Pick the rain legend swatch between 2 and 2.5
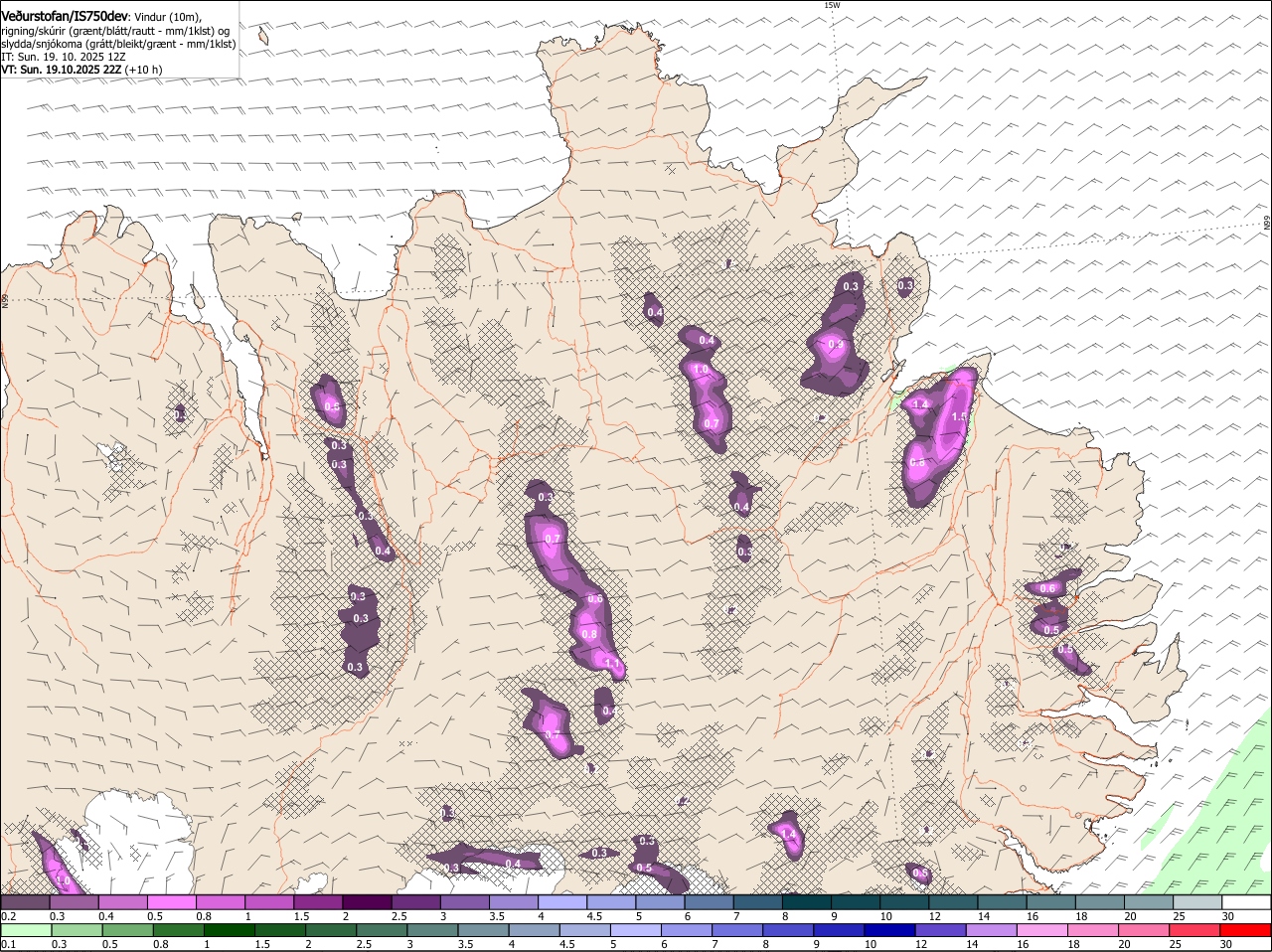1272x952 pixels. [x=330, y=930]
